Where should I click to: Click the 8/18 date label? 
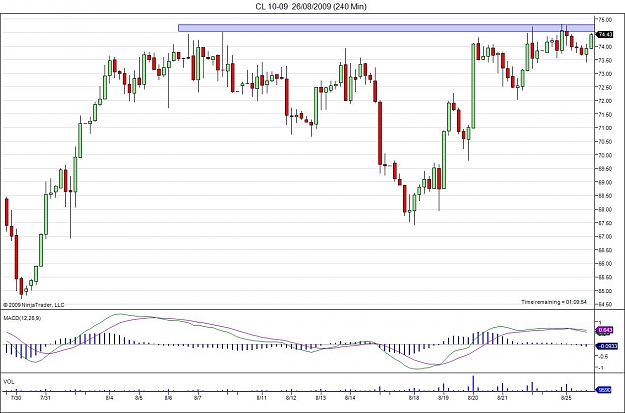[x=414, y=398]
